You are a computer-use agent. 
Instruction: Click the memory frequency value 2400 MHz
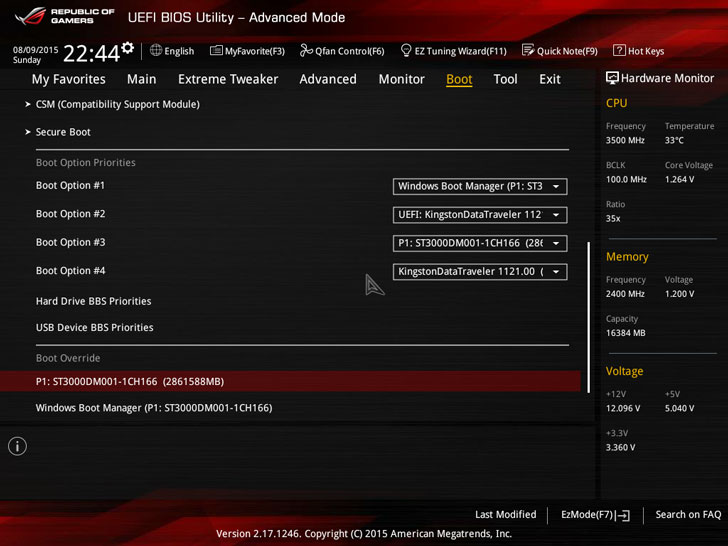click(x=625, y=294)
